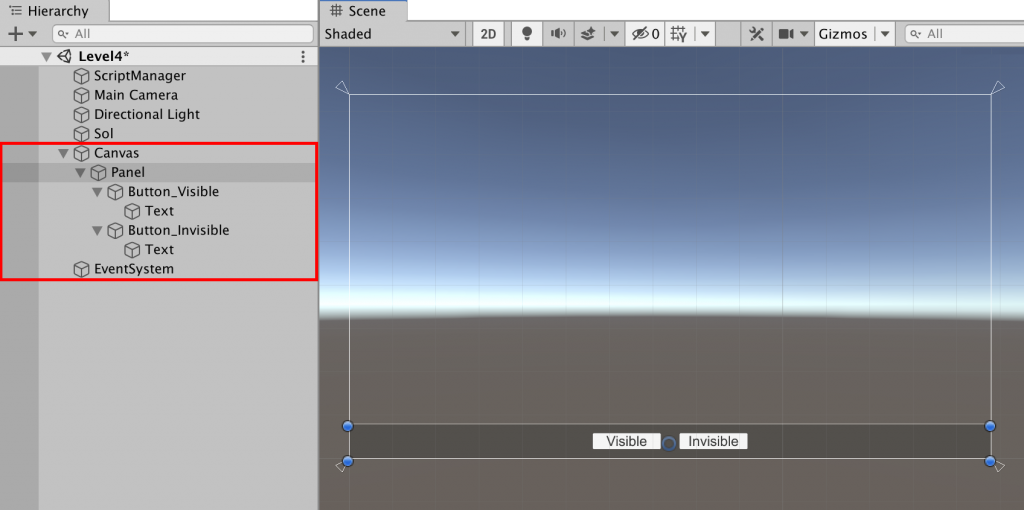Viewport: 1024px width, 510px height.
Task: Toggle hidden objects visibility eye icon
Action: pyautogui.click(x=642, y=34)
